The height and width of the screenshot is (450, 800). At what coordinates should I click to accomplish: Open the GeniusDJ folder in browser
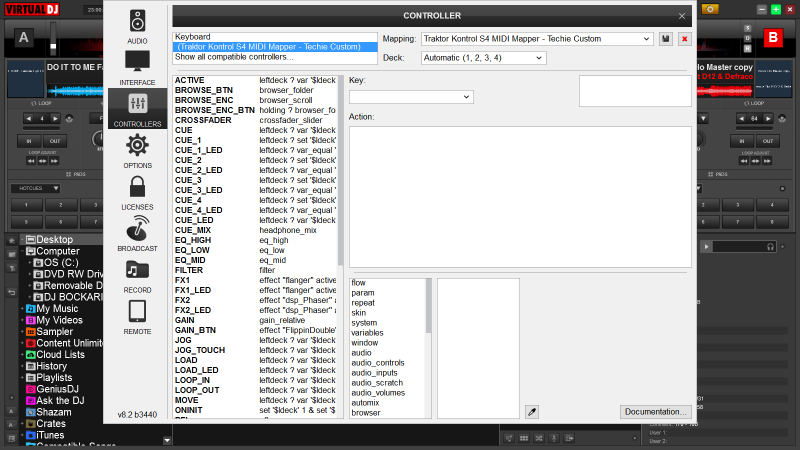coord(57,389)
